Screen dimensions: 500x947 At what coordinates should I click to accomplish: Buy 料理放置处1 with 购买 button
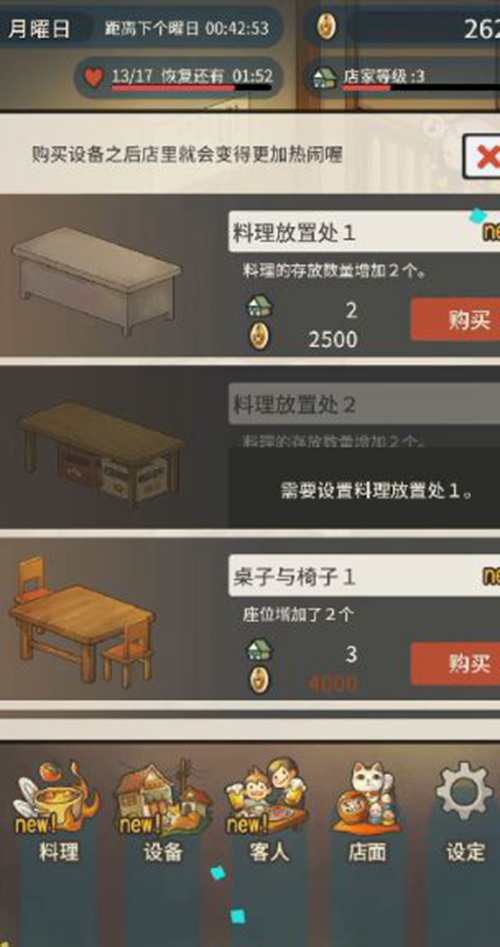point(457,319)
